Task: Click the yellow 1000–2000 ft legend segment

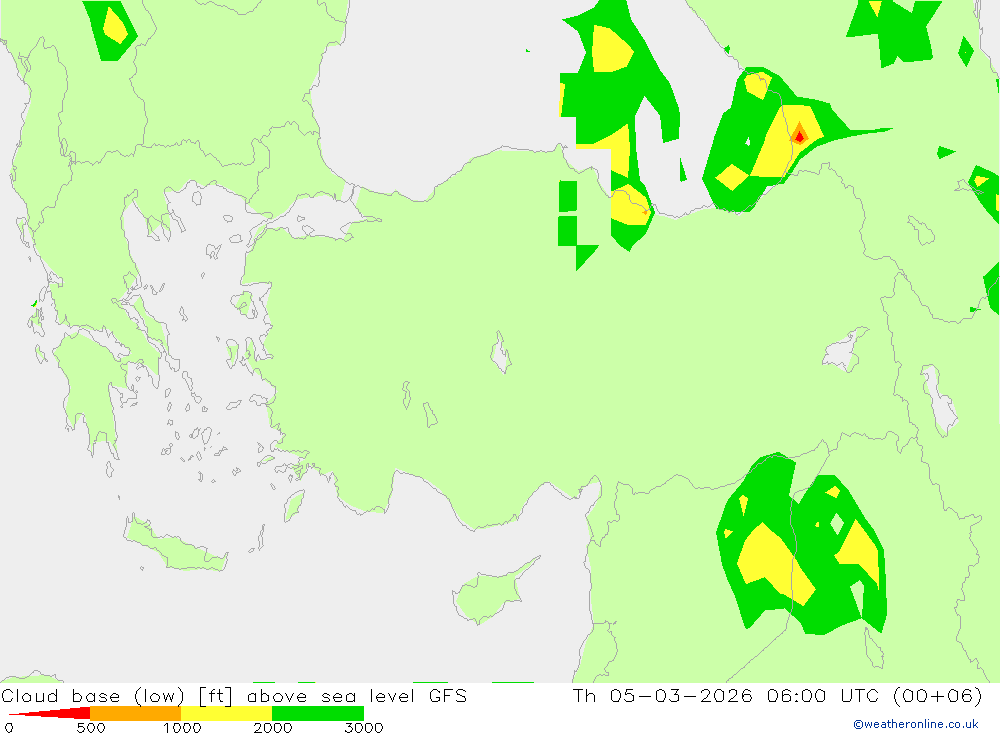Action: (x=226, y=713)
